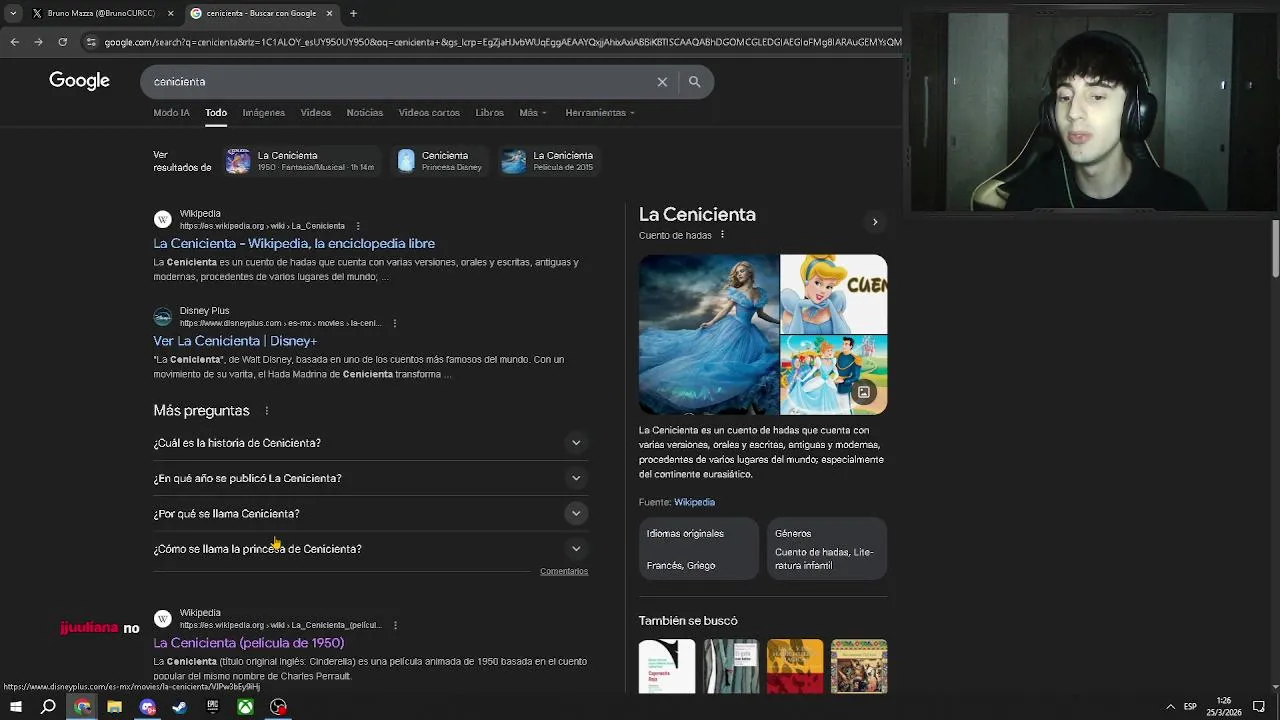1280x720 pixels.
Task: Open options menu for 1950 film result
Action: point(395,625)
